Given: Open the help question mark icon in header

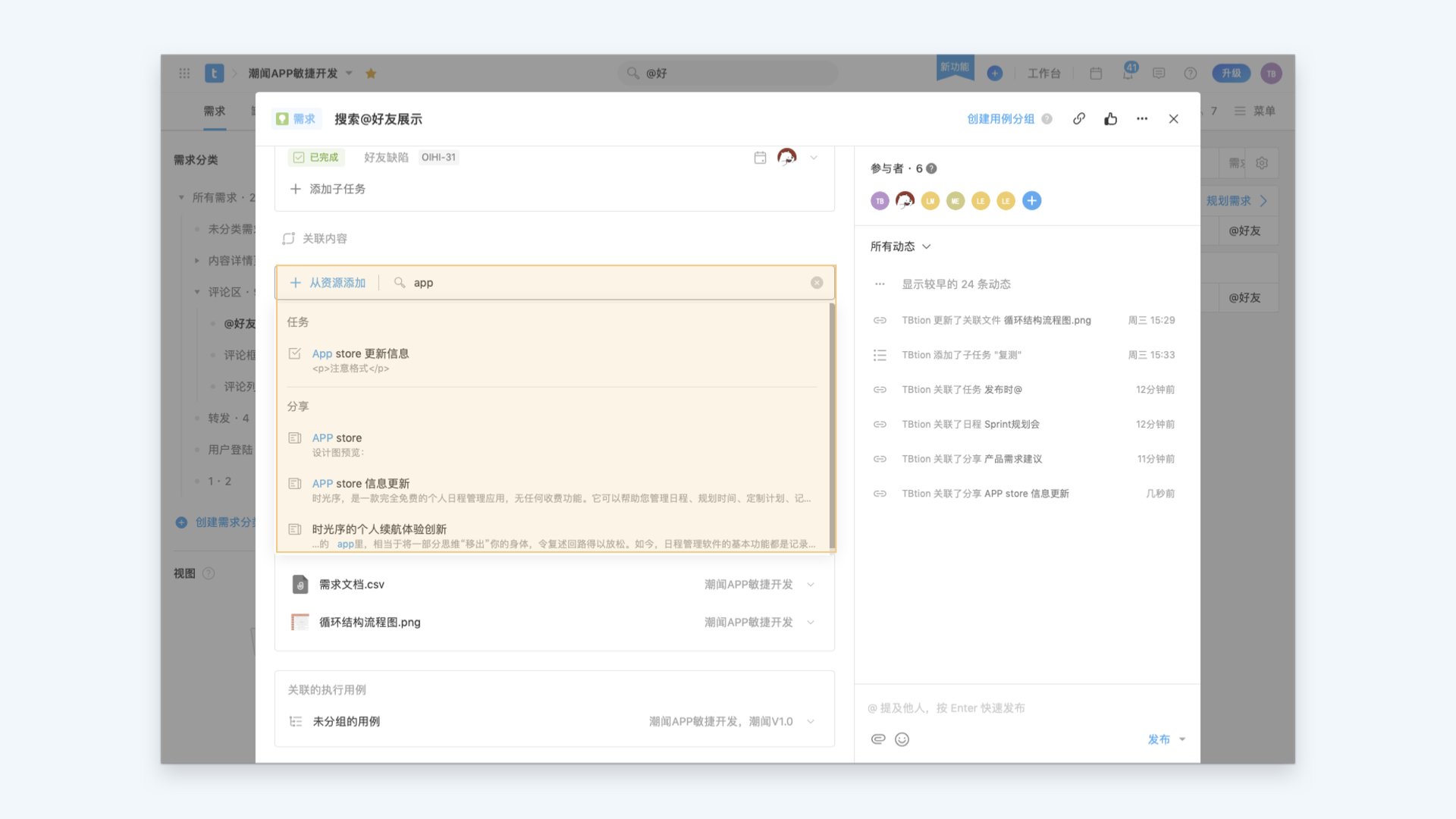Looking at the screenshot, I should point(1191,74).
